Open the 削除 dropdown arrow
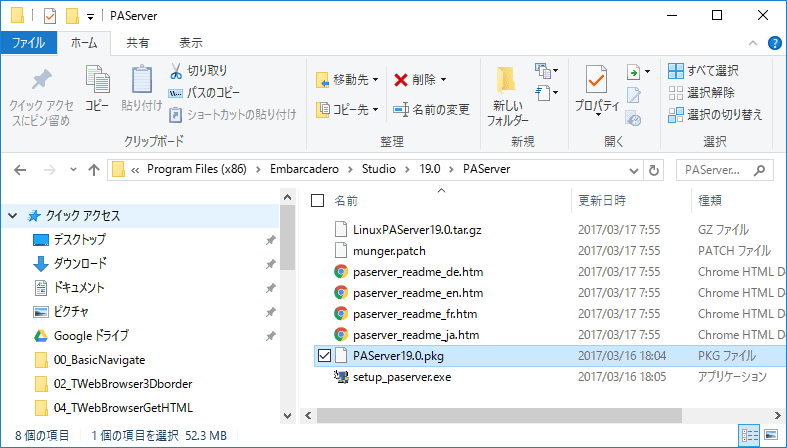The height and width of the screenshot is (448, 787). [444, 80]
